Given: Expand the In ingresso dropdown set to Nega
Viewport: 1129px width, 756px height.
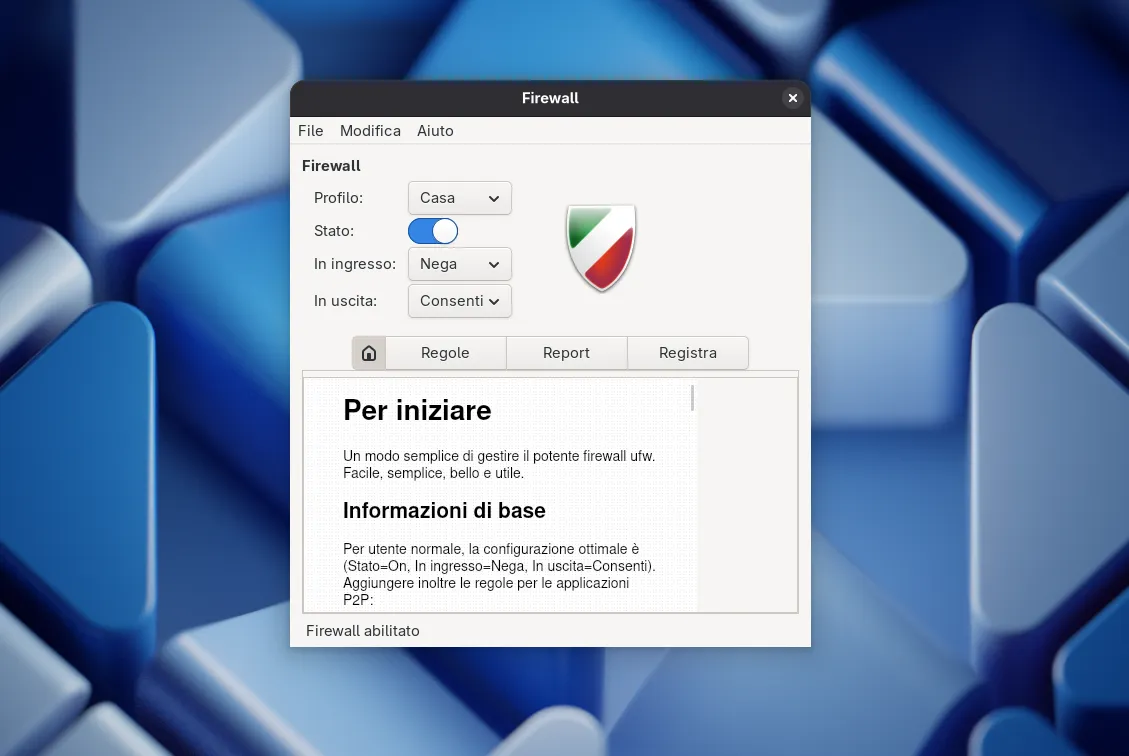Looking at the screenshot, I should pyautogui.click(x=459, y=264).
